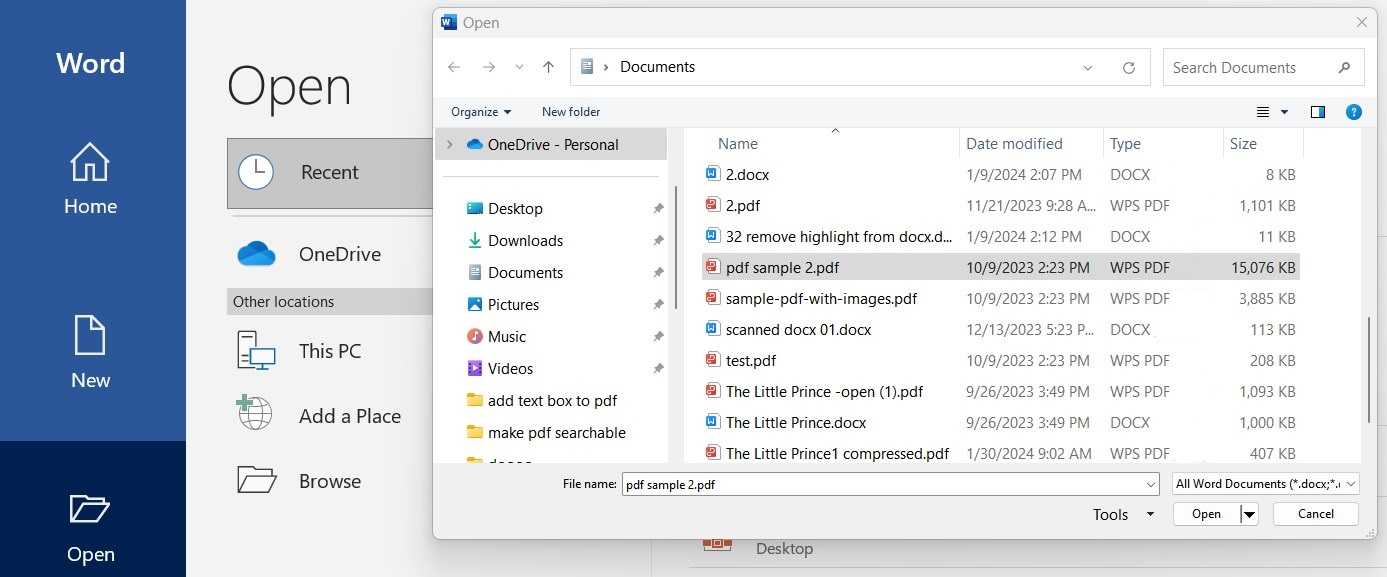Screen dimensions: 1387x577
Task: Click the New folder button
Action: tap(570, 111)
